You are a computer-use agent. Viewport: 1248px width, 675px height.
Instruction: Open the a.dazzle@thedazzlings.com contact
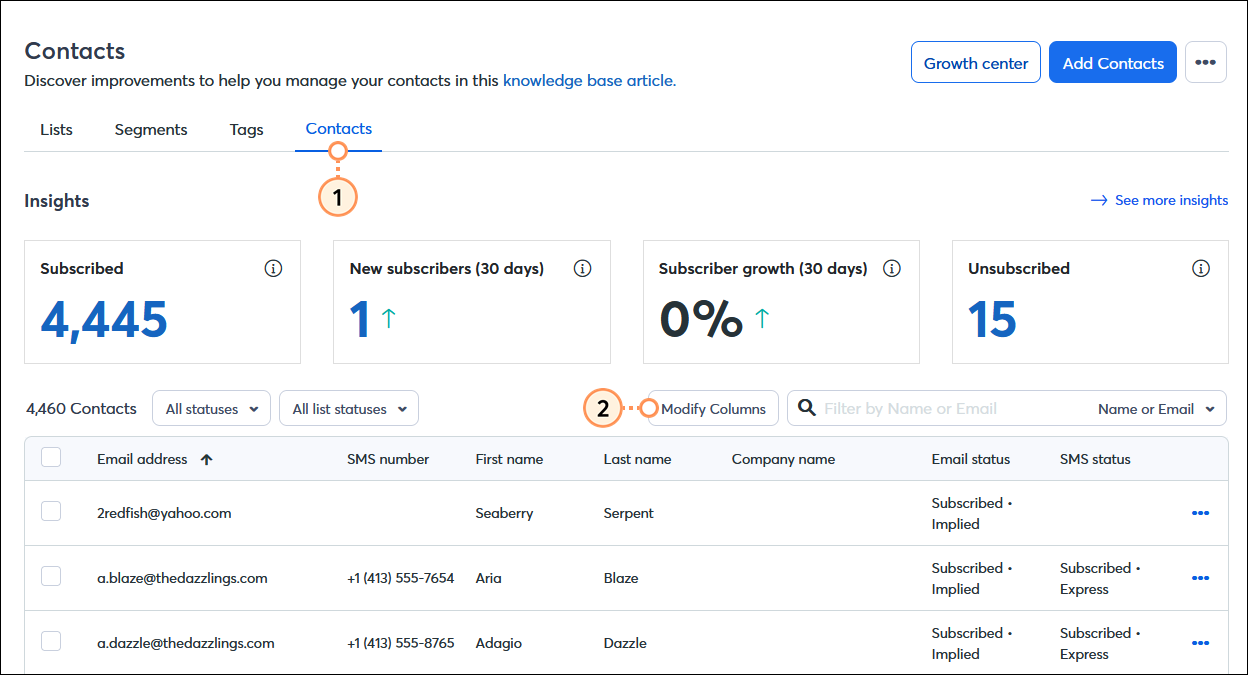pyautogui.click(x=185, y=643)
